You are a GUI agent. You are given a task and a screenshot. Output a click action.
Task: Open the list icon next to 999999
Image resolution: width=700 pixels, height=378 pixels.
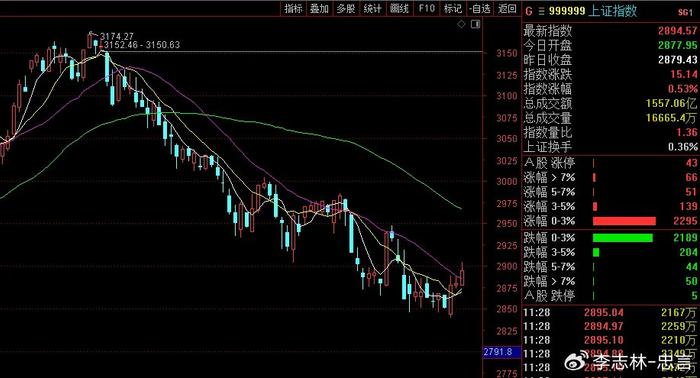pyautogui.click(x=541, y=11)
